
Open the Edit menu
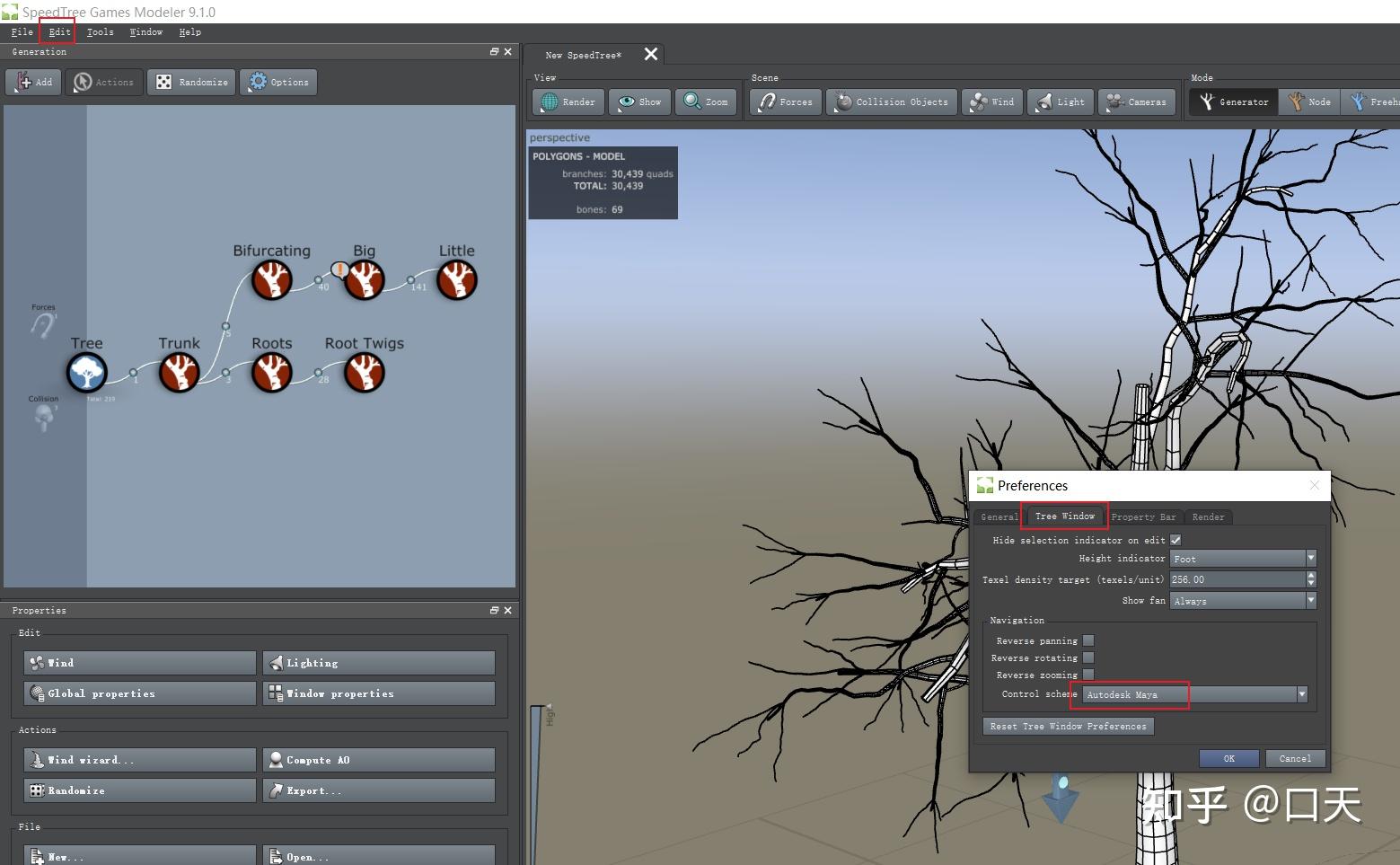(x=59, y=32)
